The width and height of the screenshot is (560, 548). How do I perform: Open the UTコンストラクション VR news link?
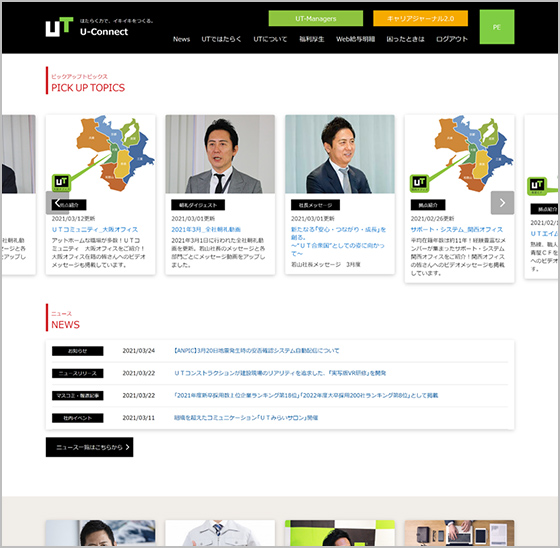tap(280, 373)
